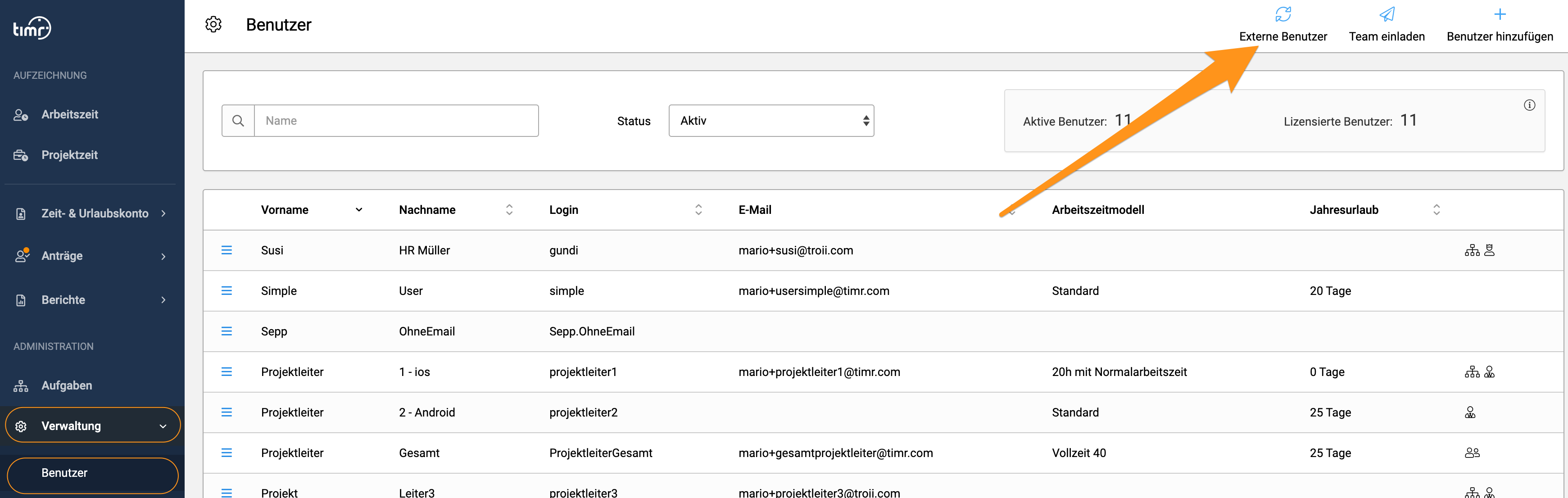Click Vollzeit 40 cell
Screen dimensions: 1568x498
click(1079, 453)
